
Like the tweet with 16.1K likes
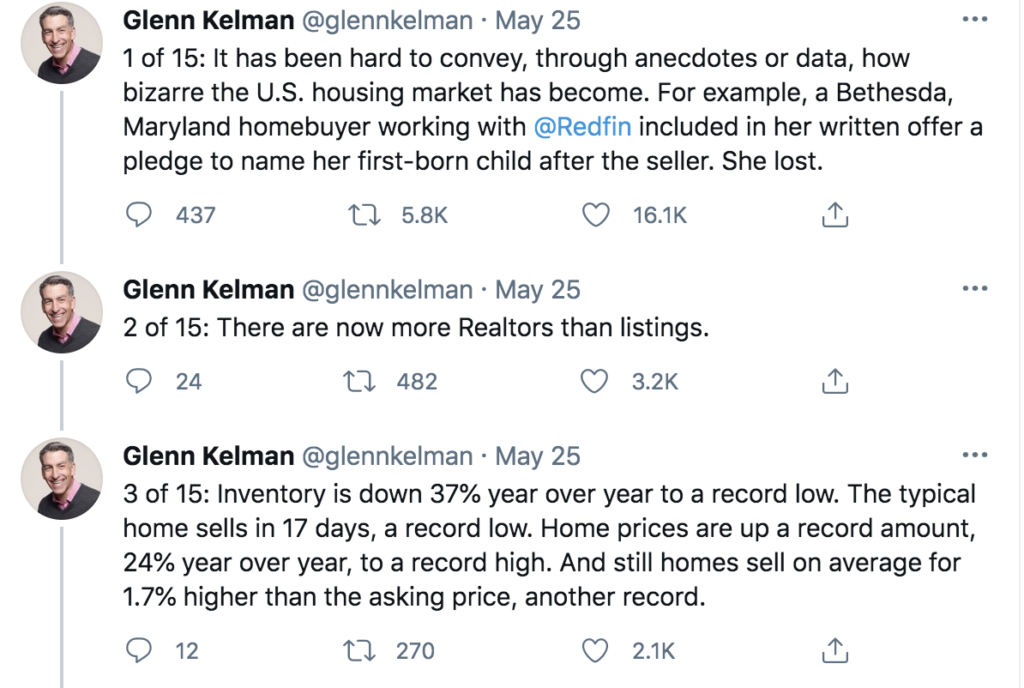coord(596,215)
